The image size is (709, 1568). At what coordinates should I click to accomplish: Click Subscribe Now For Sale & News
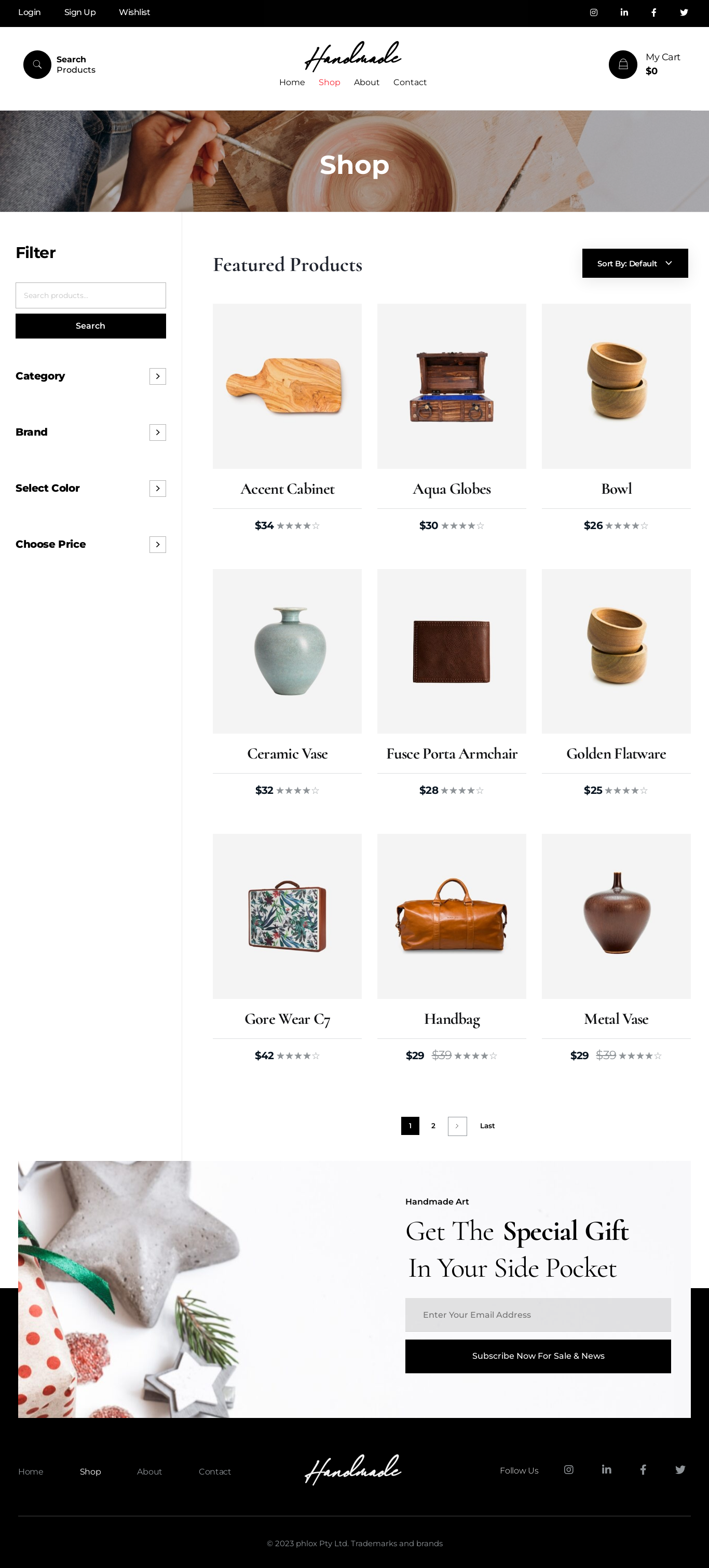[x=538, y=1356]
